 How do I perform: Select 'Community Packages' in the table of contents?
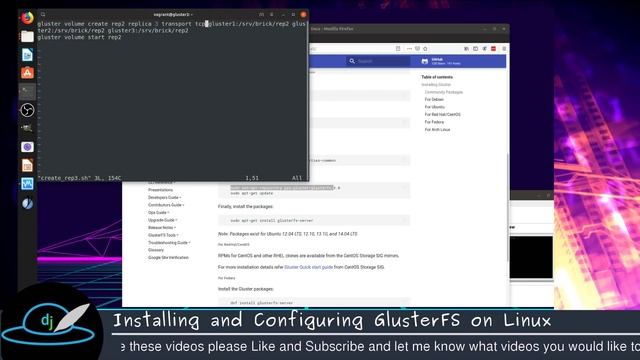(x=444, y=92)
